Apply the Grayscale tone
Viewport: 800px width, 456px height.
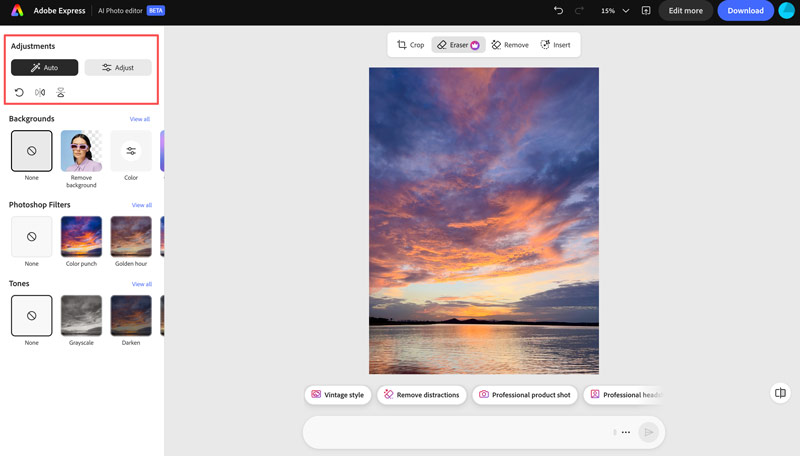(x=81, y=315)
